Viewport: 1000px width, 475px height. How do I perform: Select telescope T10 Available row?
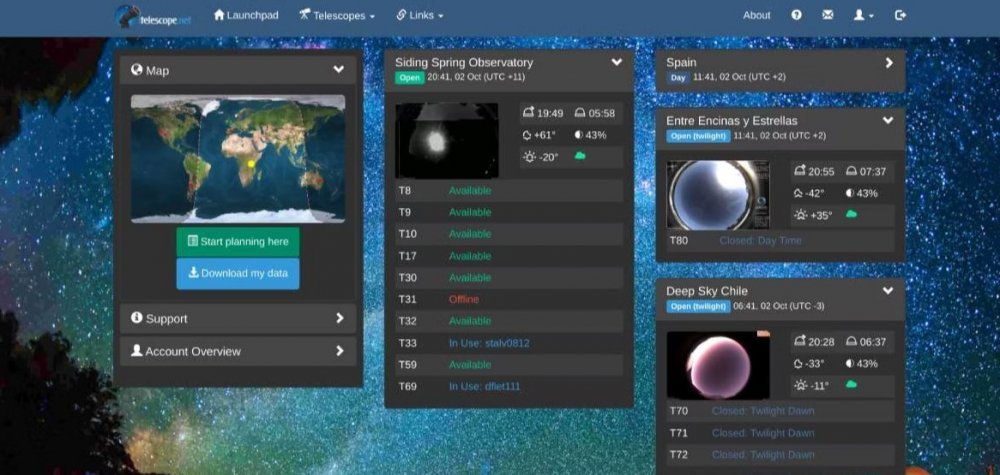(x=510, y=234)
